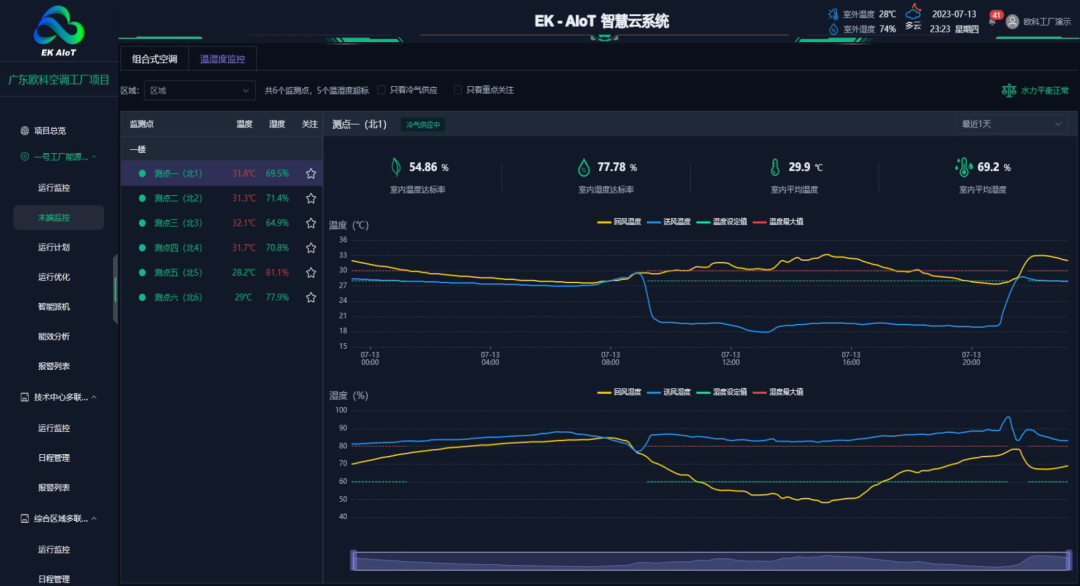Click the EK AIoT logo

(59, 29)
